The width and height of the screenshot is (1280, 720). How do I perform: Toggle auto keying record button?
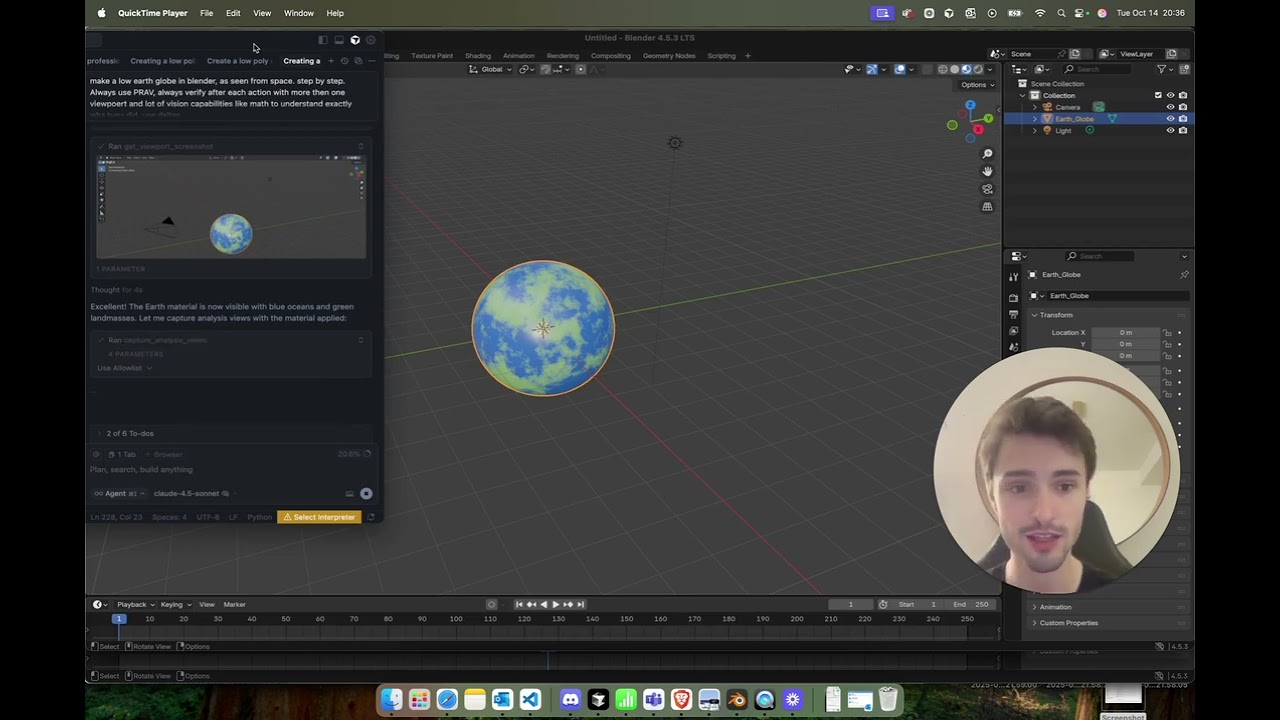click(491, 604)
